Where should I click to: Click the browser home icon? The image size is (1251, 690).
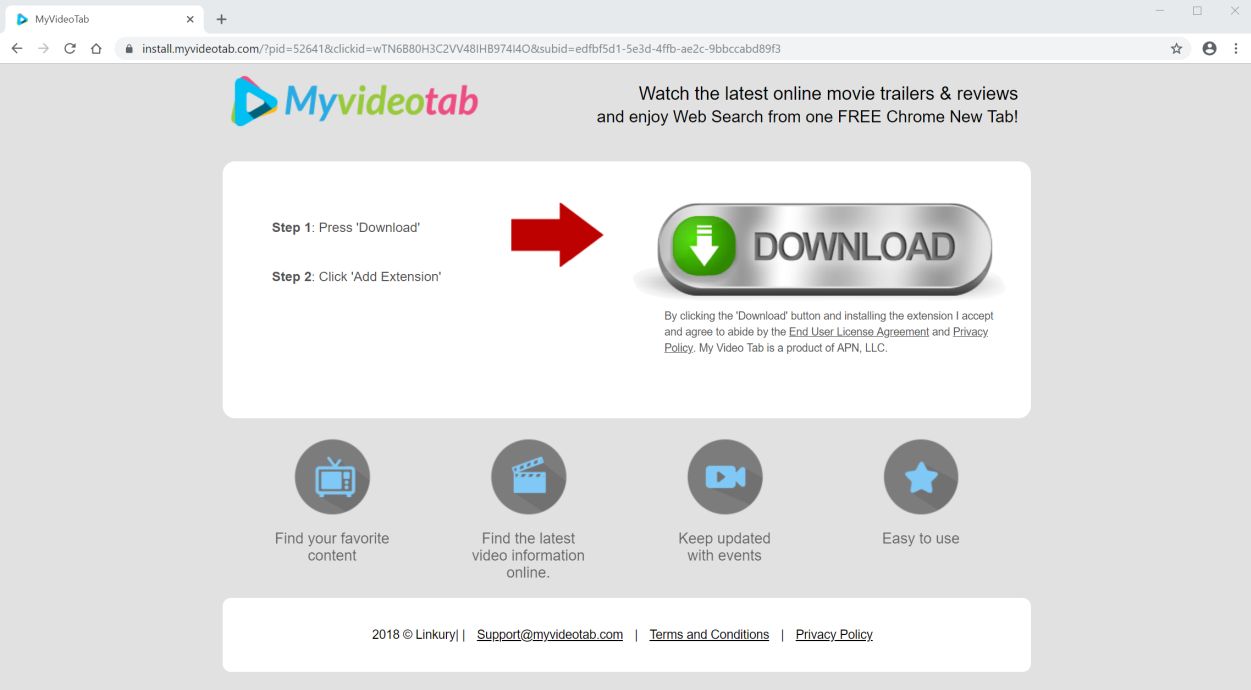(x=95, y=47)
